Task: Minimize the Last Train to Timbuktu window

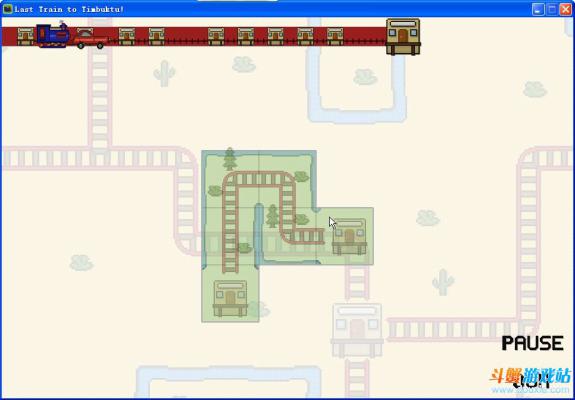Action: [538, 10]
